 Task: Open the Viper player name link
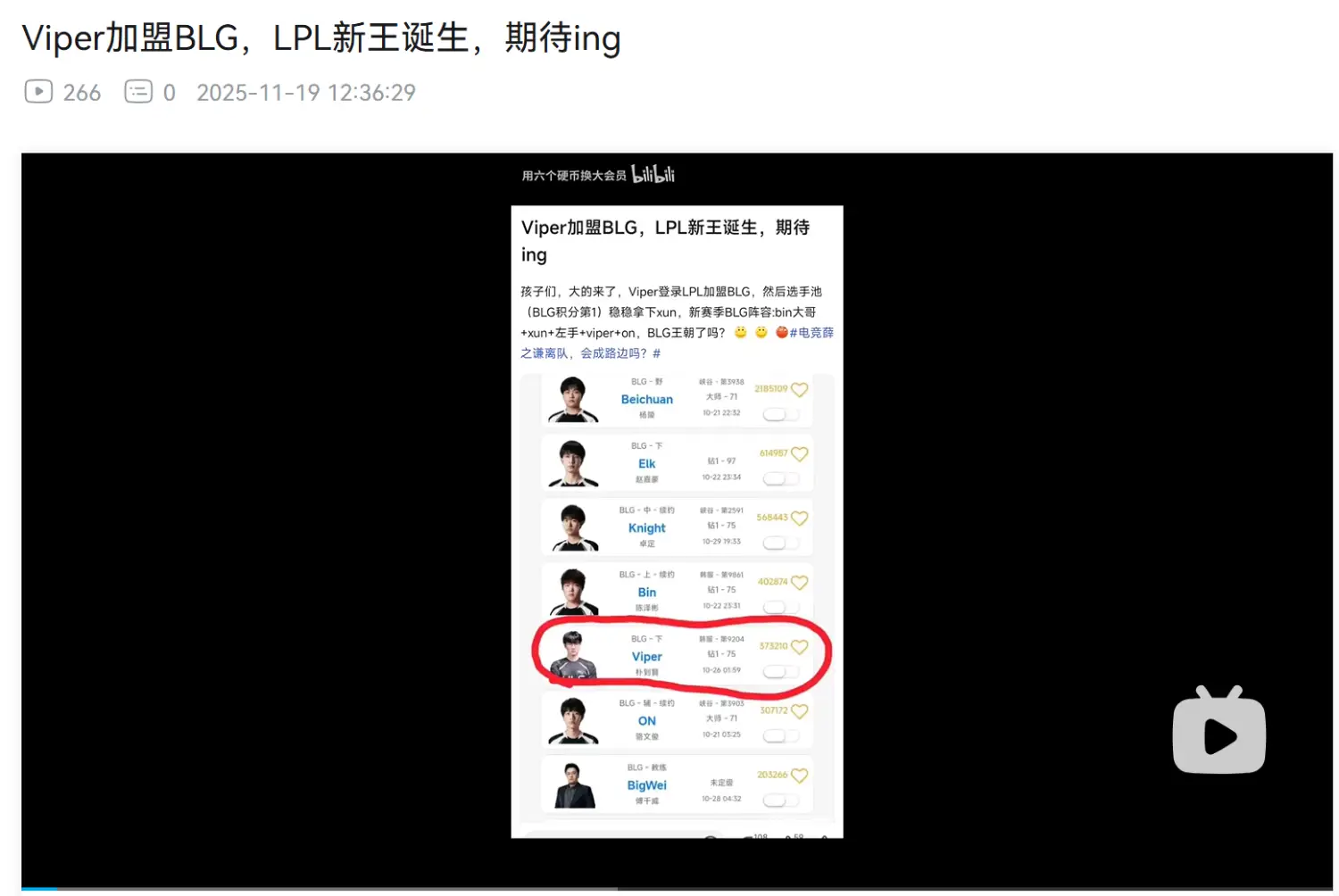tap(647, 657)
